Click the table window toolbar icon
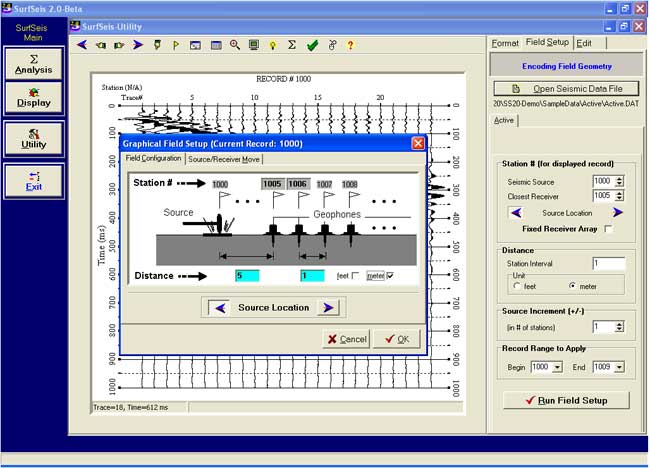The height and width of the screenshot is (468, 650). [x=216, y=45]
